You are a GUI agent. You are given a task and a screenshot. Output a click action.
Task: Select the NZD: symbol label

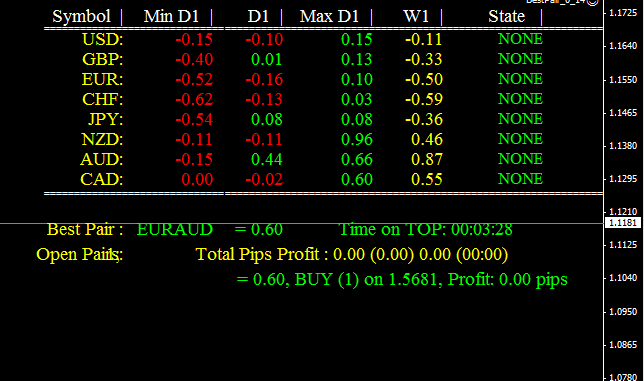102,140
